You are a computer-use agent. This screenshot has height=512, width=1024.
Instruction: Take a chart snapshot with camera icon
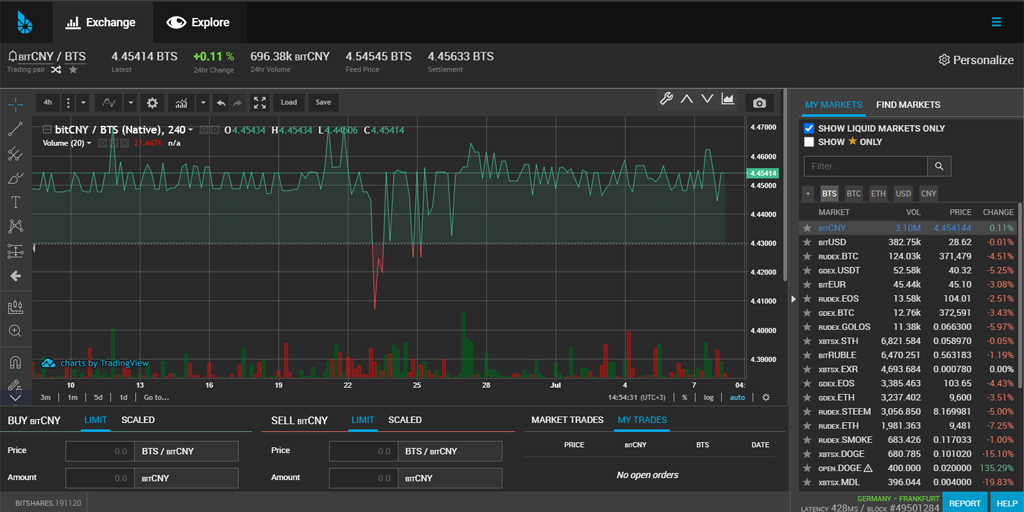click(759, 103)
